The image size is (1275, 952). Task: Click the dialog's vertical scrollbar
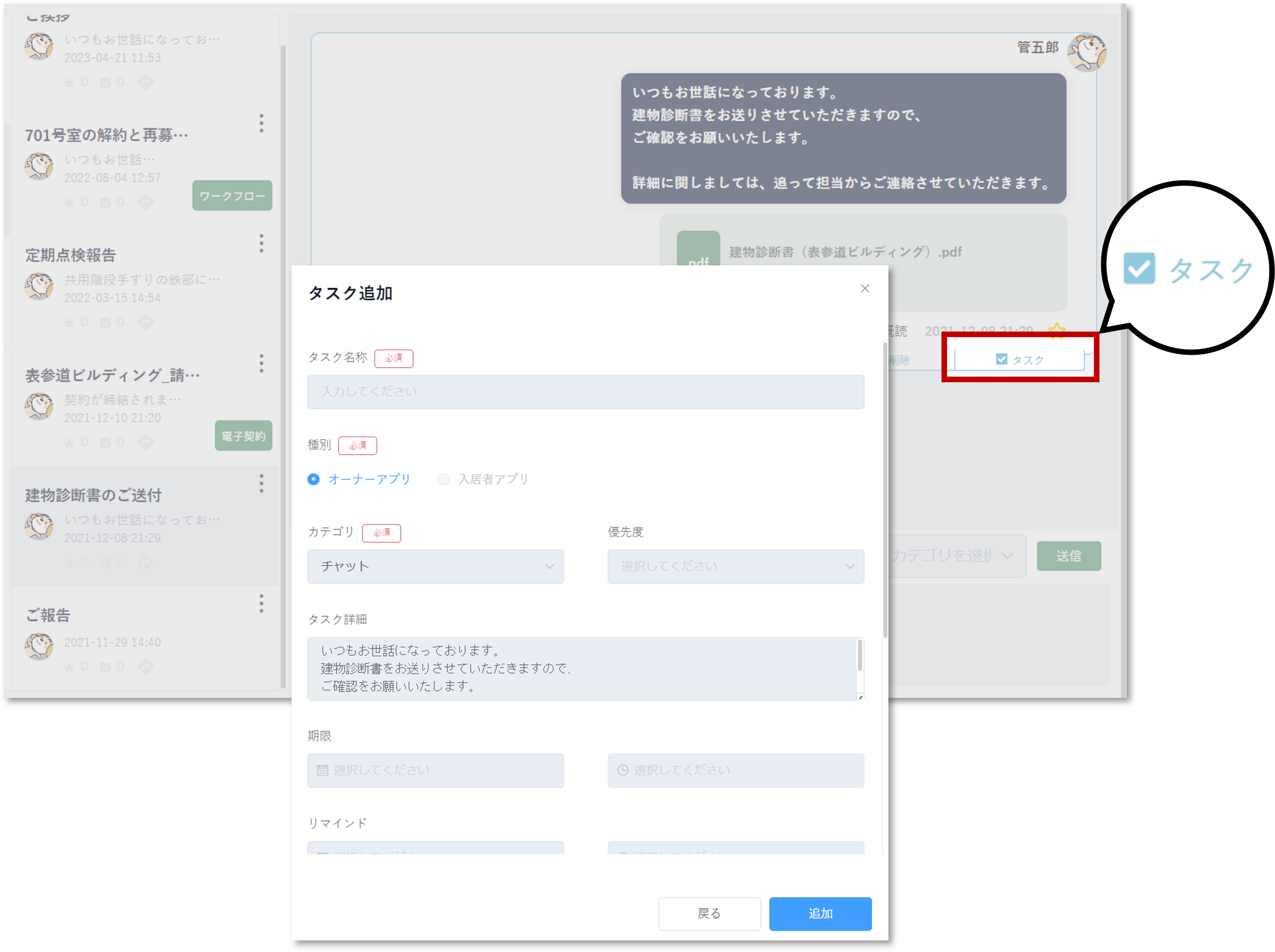[x=884, y=490]
